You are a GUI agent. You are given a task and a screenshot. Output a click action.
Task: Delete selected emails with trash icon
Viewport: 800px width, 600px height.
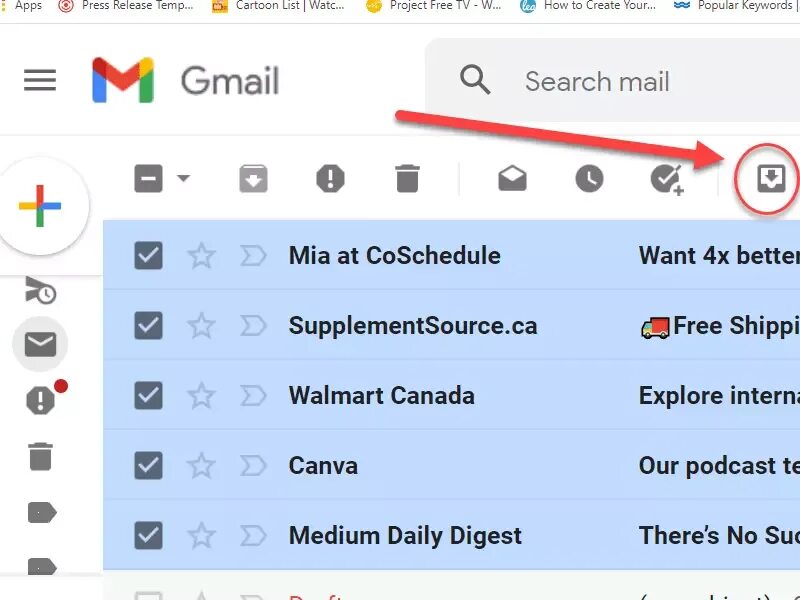(407, 179)
